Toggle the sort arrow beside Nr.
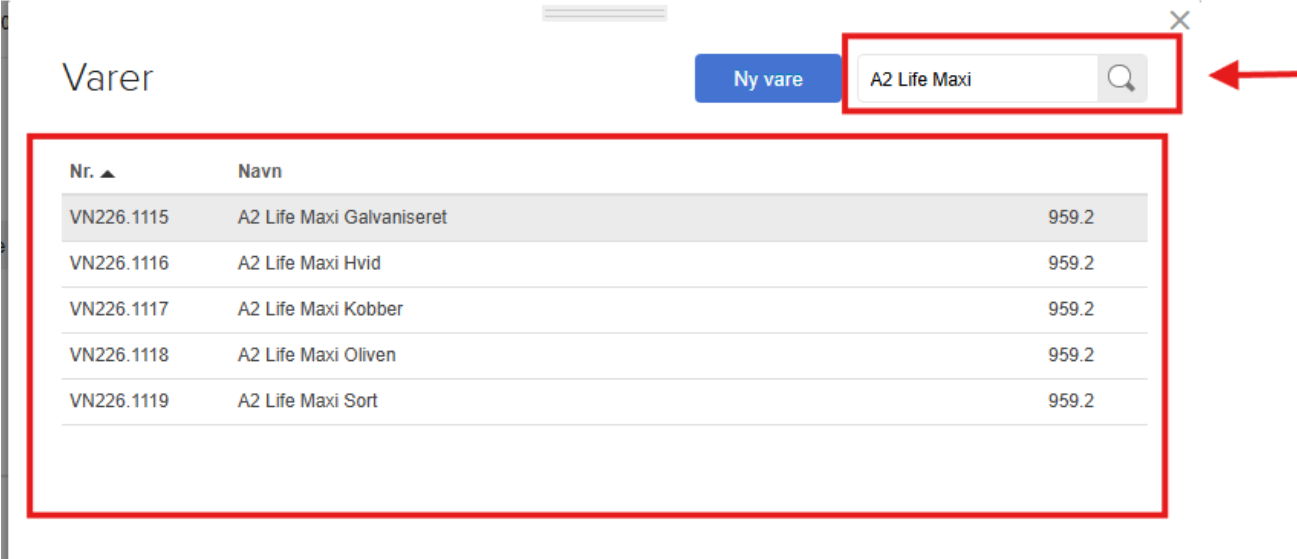1297x559 pixels. click(x=108, y=173)
